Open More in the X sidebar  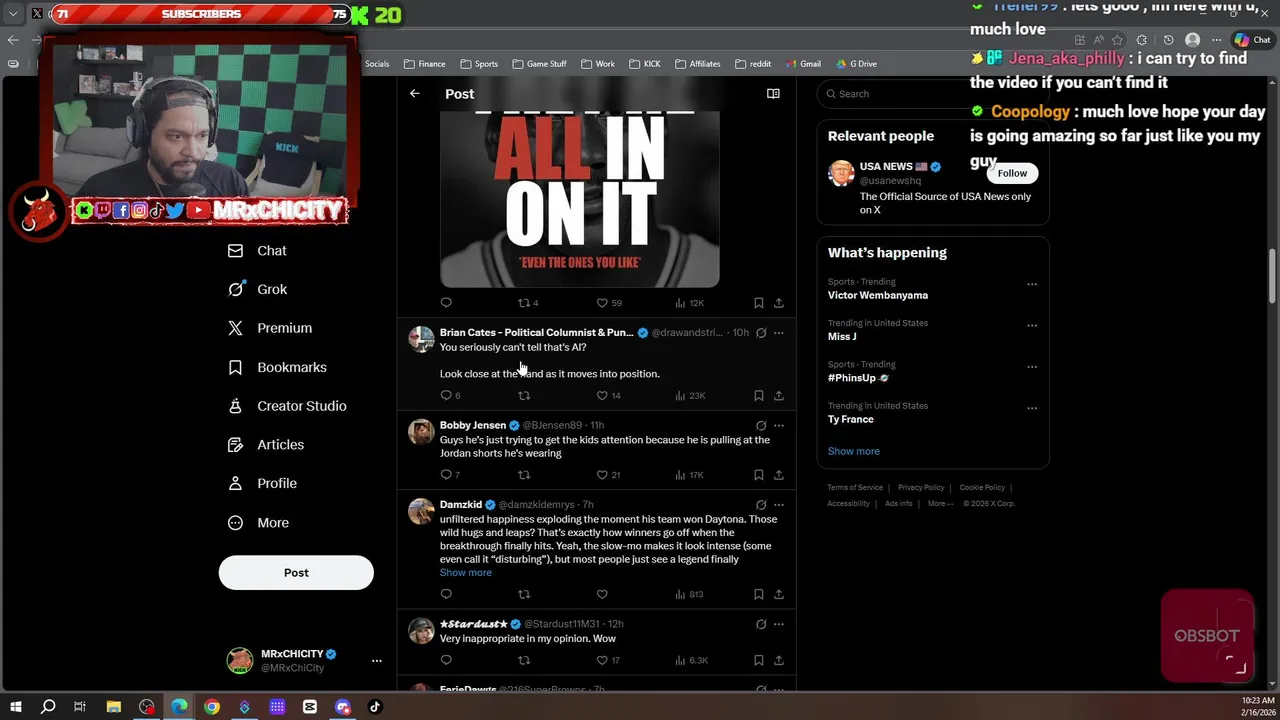pyautogui.click(x=258, y=523)
